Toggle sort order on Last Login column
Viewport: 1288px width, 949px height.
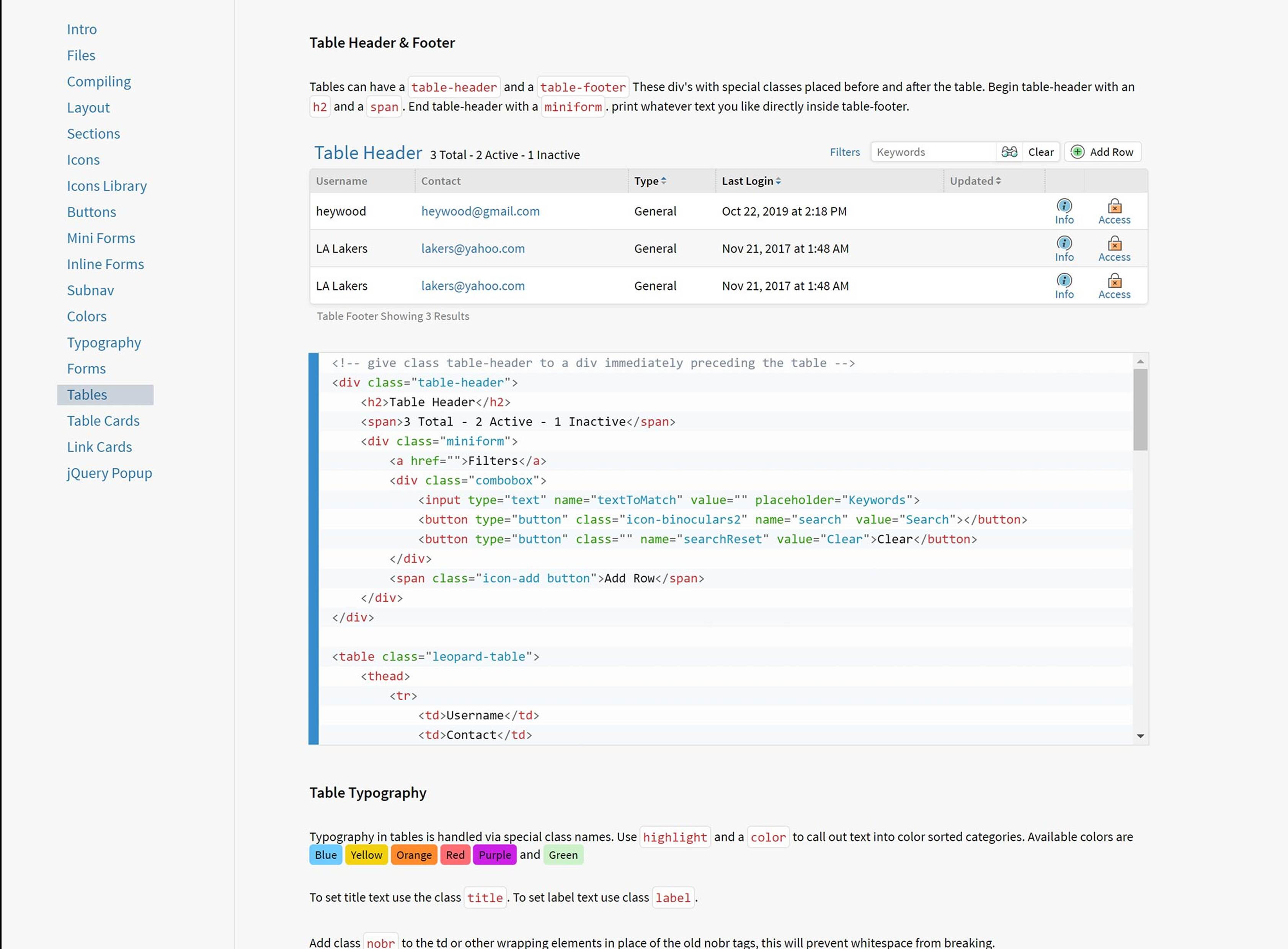pyautogui.click(x=779, y=180)
